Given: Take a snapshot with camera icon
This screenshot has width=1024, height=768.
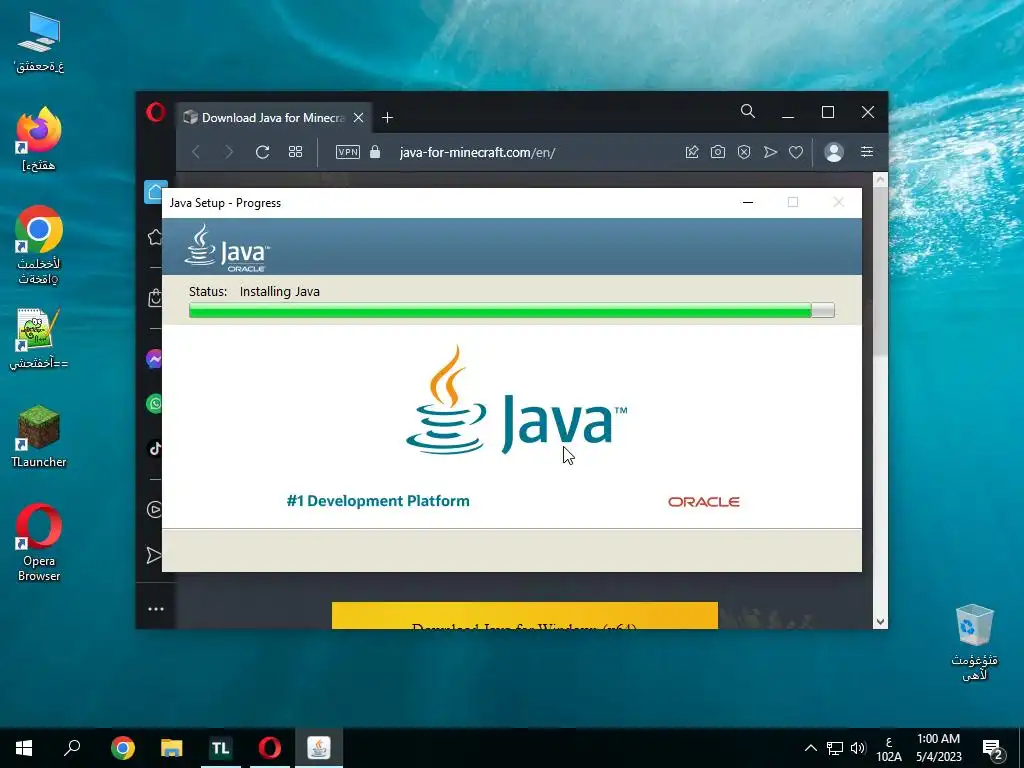Looking at the screenshot, I should [718, 152].
